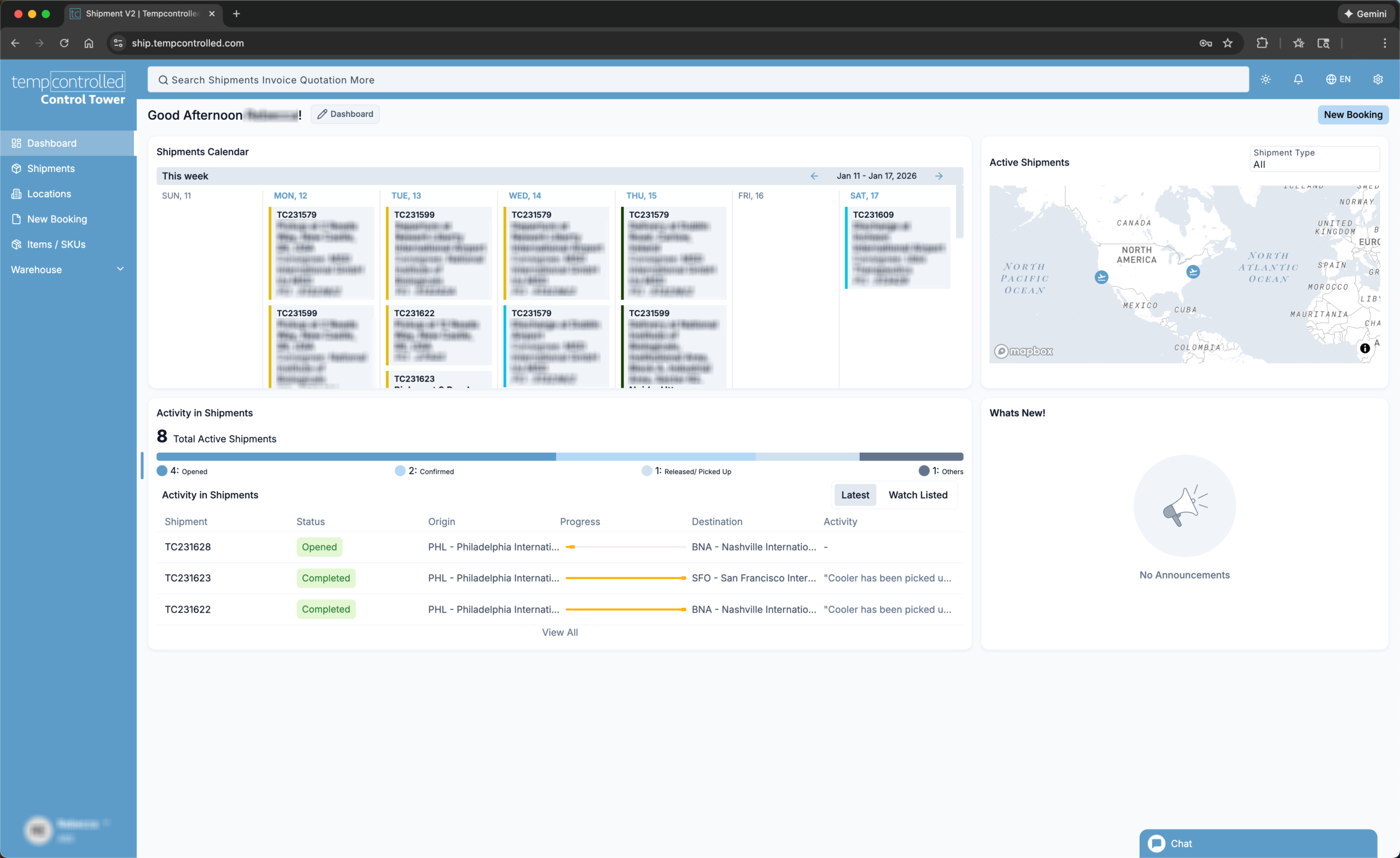Image resolution: width=1400 pixels, height=858 pixels.
Task: Open the Shipment Type dropdown
Action: 1314,159
